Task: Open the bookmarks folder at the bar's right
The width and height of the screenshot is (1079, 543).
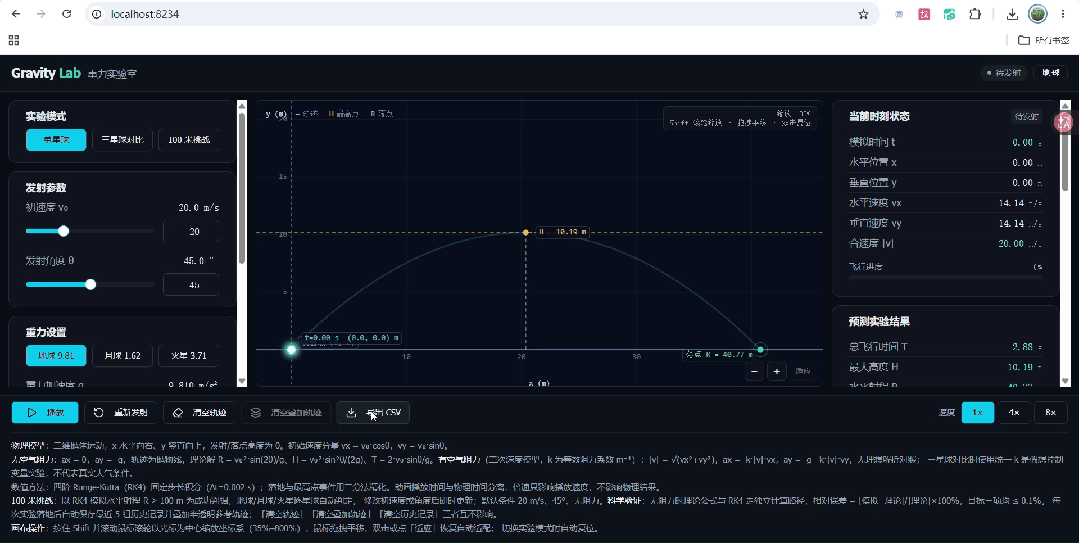Action: [x=1043, y=40]
